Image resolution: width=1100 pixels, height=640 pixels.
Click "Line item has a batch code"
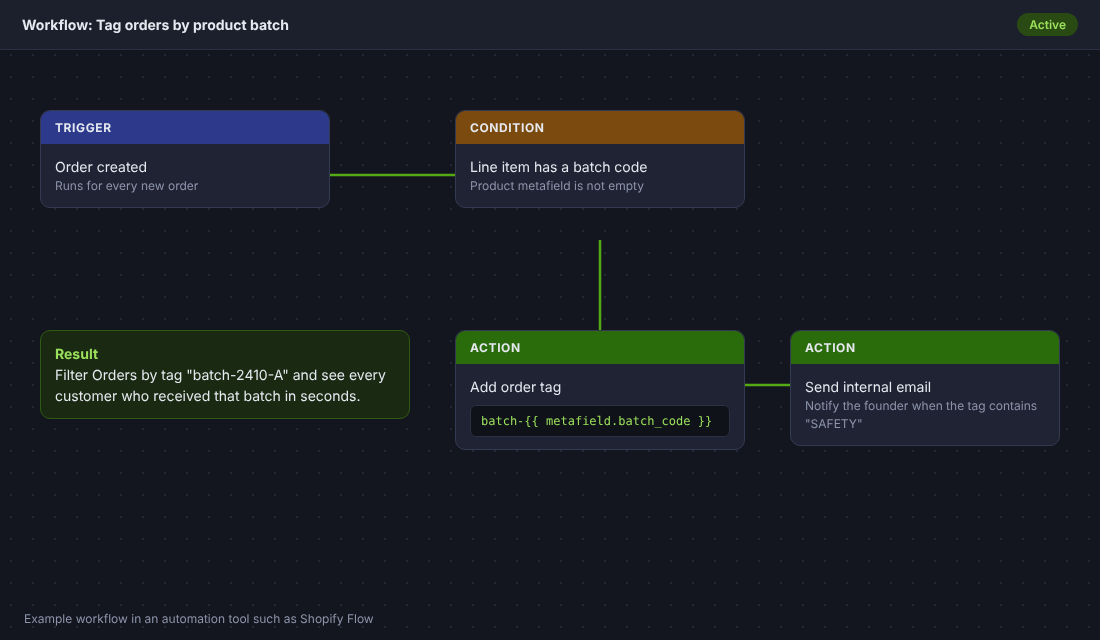point(558,167)
